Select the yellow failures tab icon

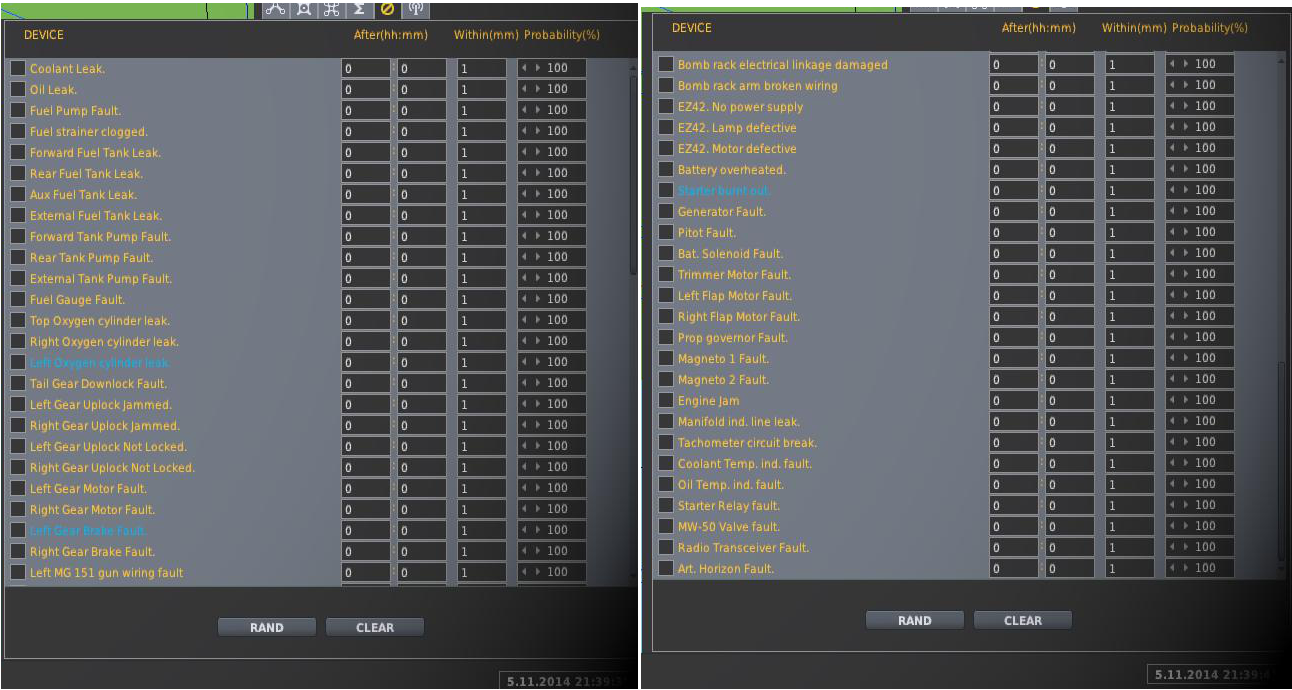click(388, 9)
